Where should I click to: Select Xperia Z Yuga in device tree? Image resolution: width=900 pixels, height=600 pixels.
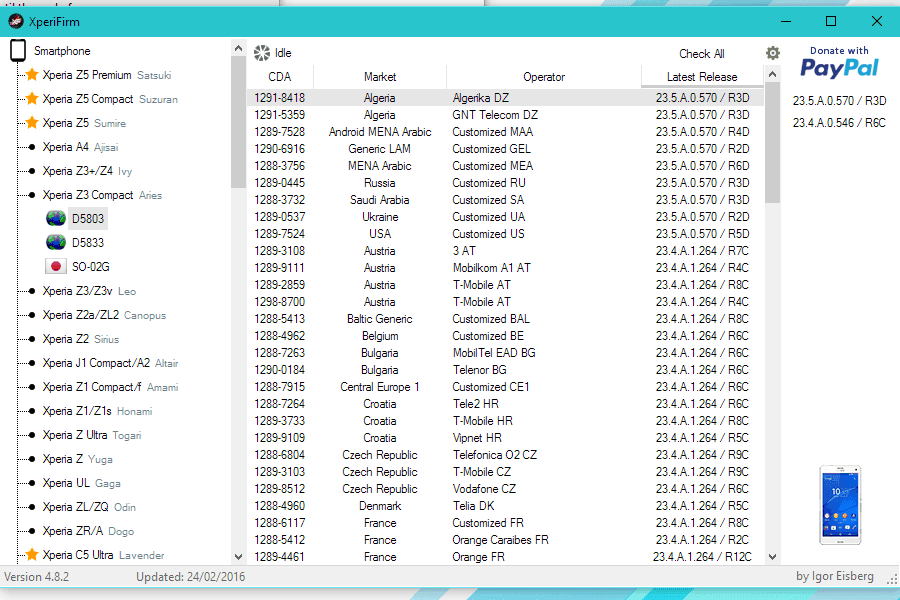[77, 459]
